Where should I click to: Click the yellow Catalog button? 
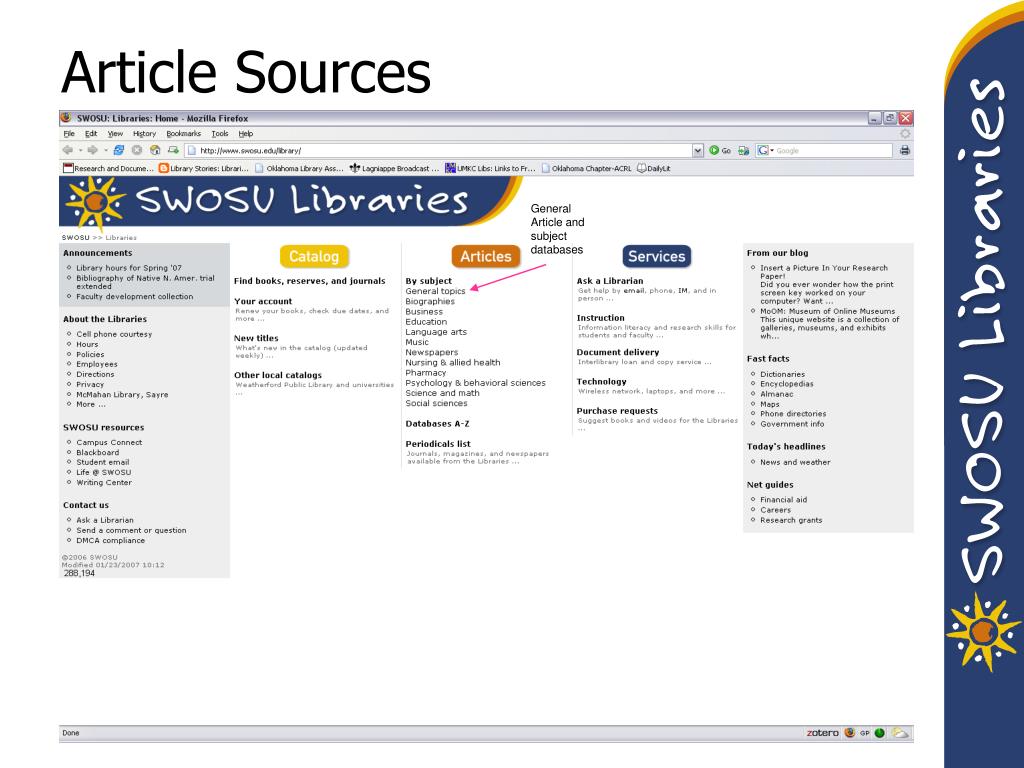pyautogui.click(x=314, y=256)
